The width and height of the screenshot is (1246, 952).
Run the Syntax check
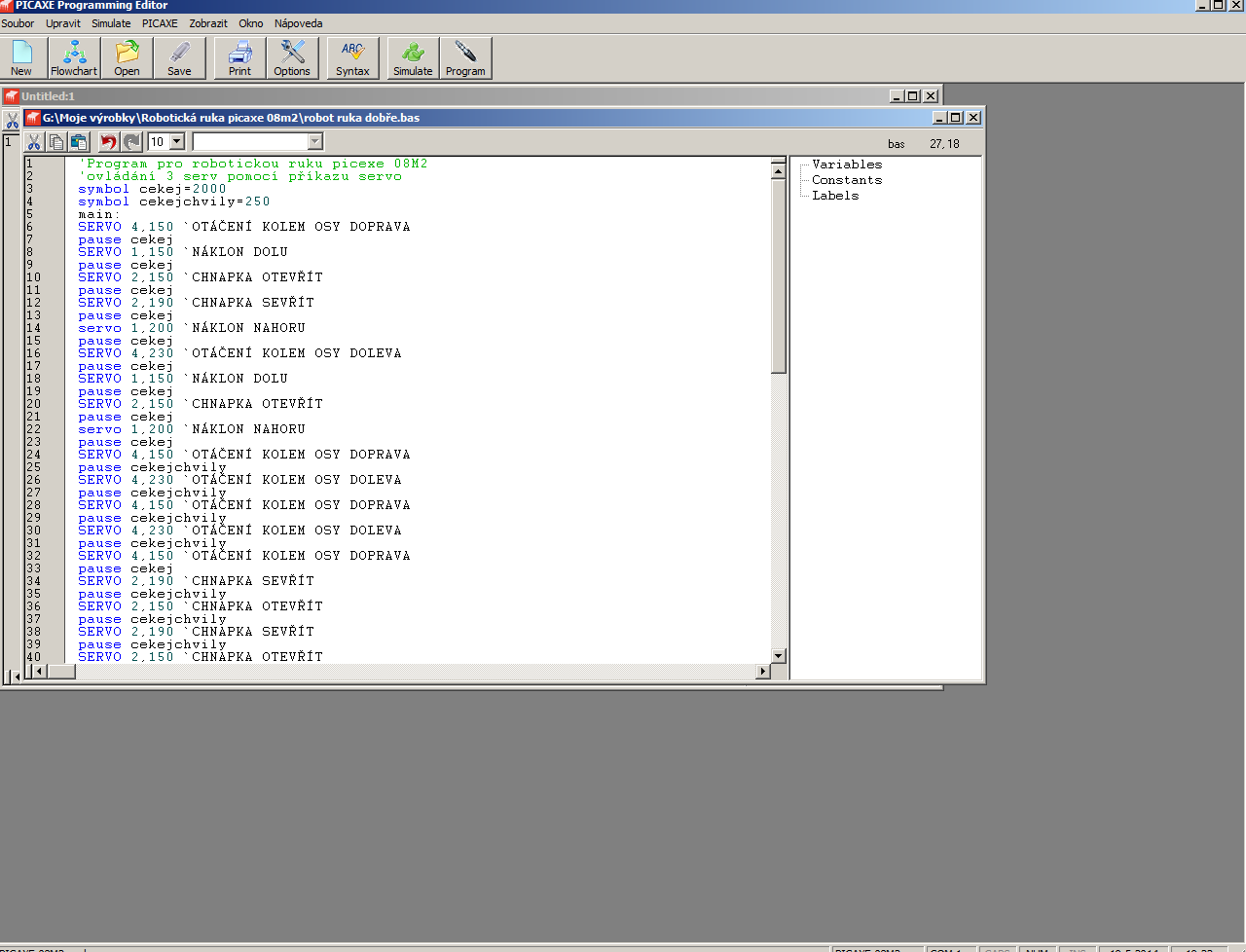coord(352,58)
